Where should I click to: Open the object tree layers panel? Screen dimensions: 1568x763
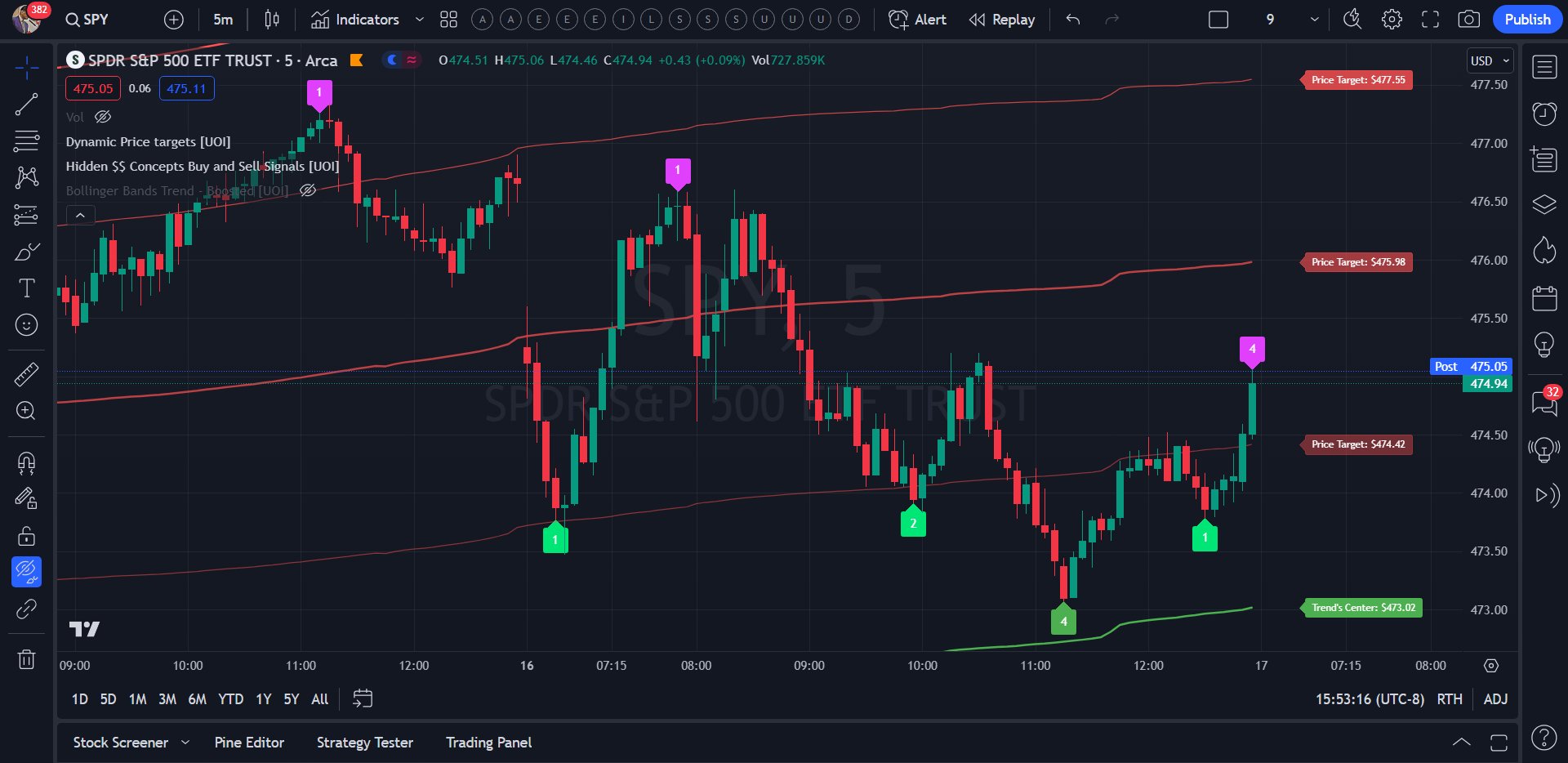1544,204
